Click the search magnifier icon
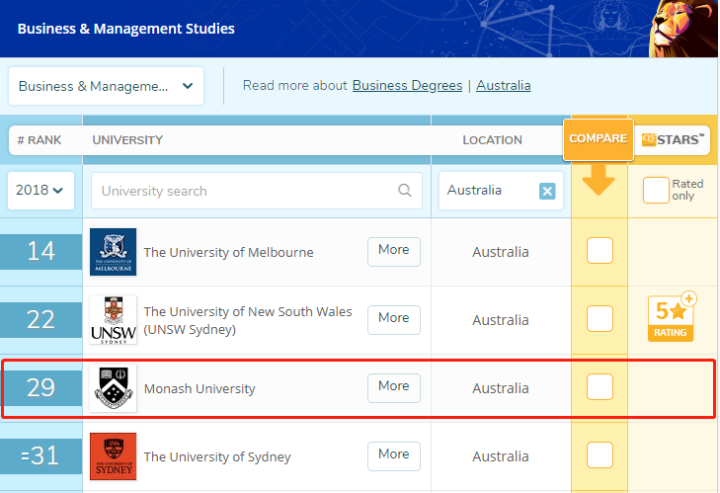Viewport: 720px width, 493px height. [405, 190]
